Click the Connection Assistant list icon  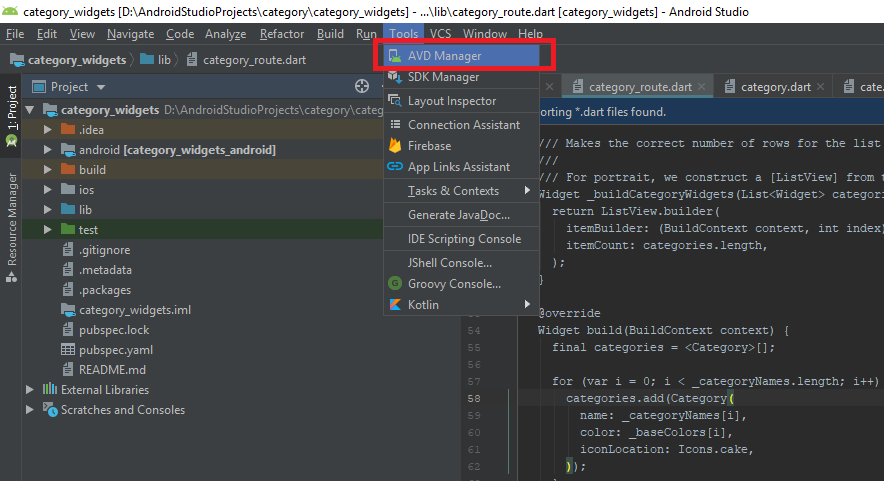(394, 125)
